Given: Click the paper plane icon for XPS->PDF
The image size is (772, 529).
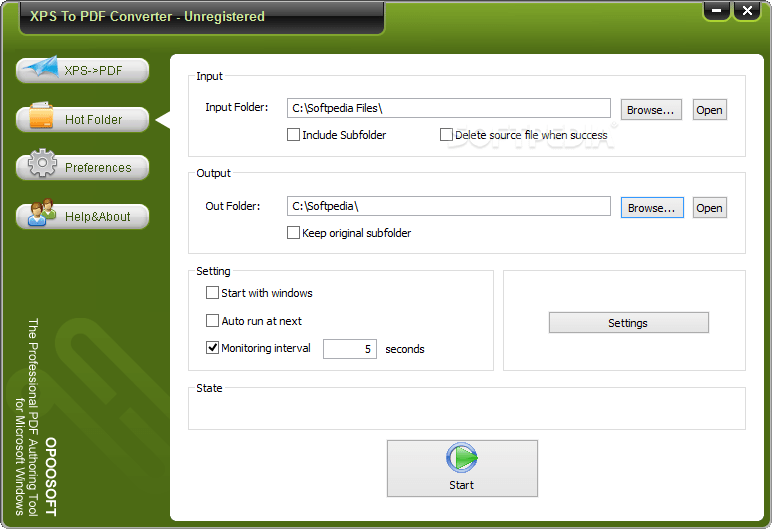Looking at the screenshot, I should click(x=42, y=68).
